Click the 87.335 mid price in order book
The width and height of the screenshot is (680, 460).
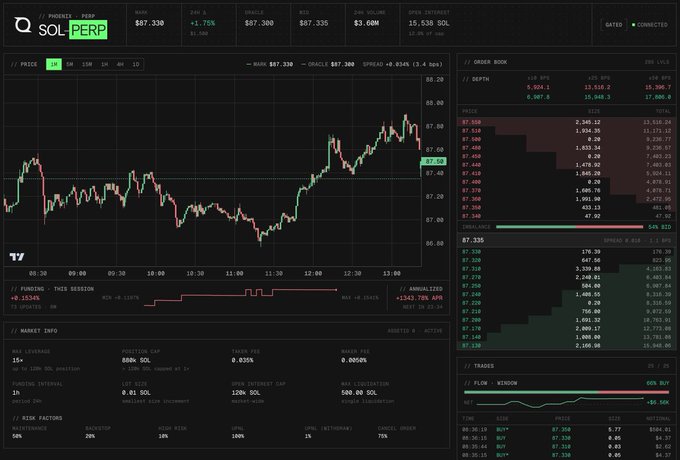tap(473, 240)
